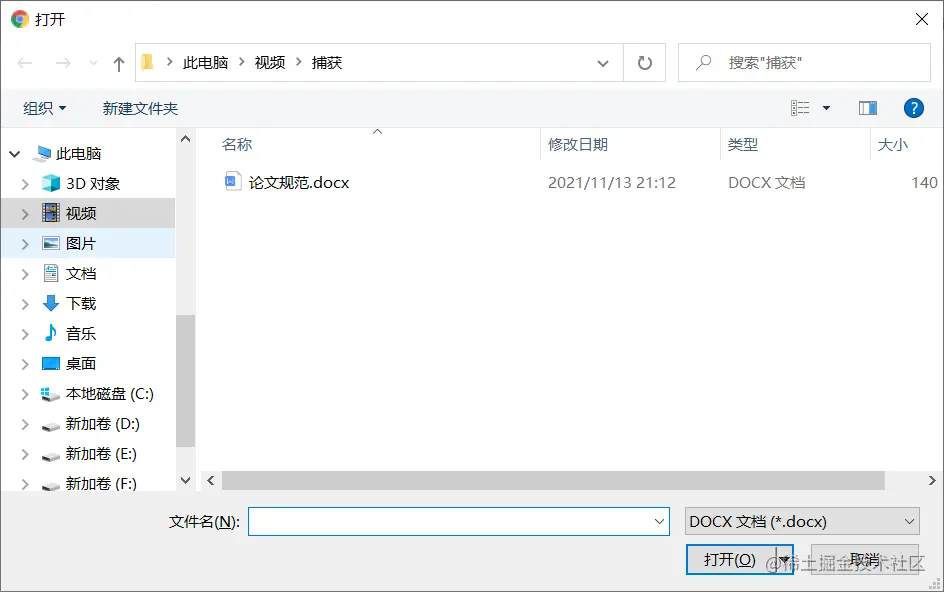Expand the 3D 对象 tree node
Image resolution: width=944 pixels, height=592 pixels.
click(25, 184)
